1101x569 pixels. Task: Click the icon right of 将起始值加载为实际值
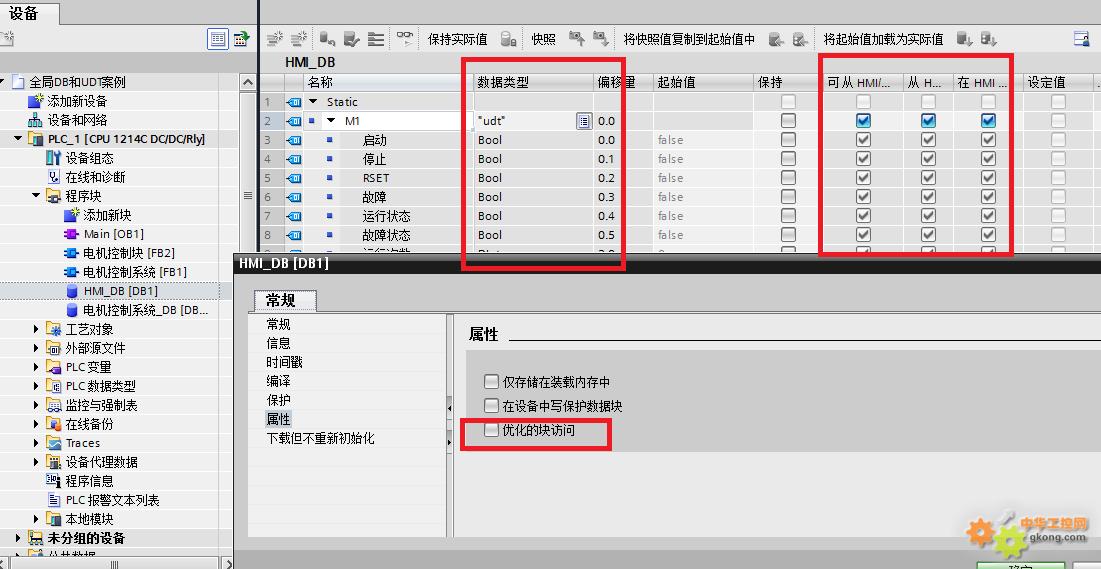click(x=964, y=39)
